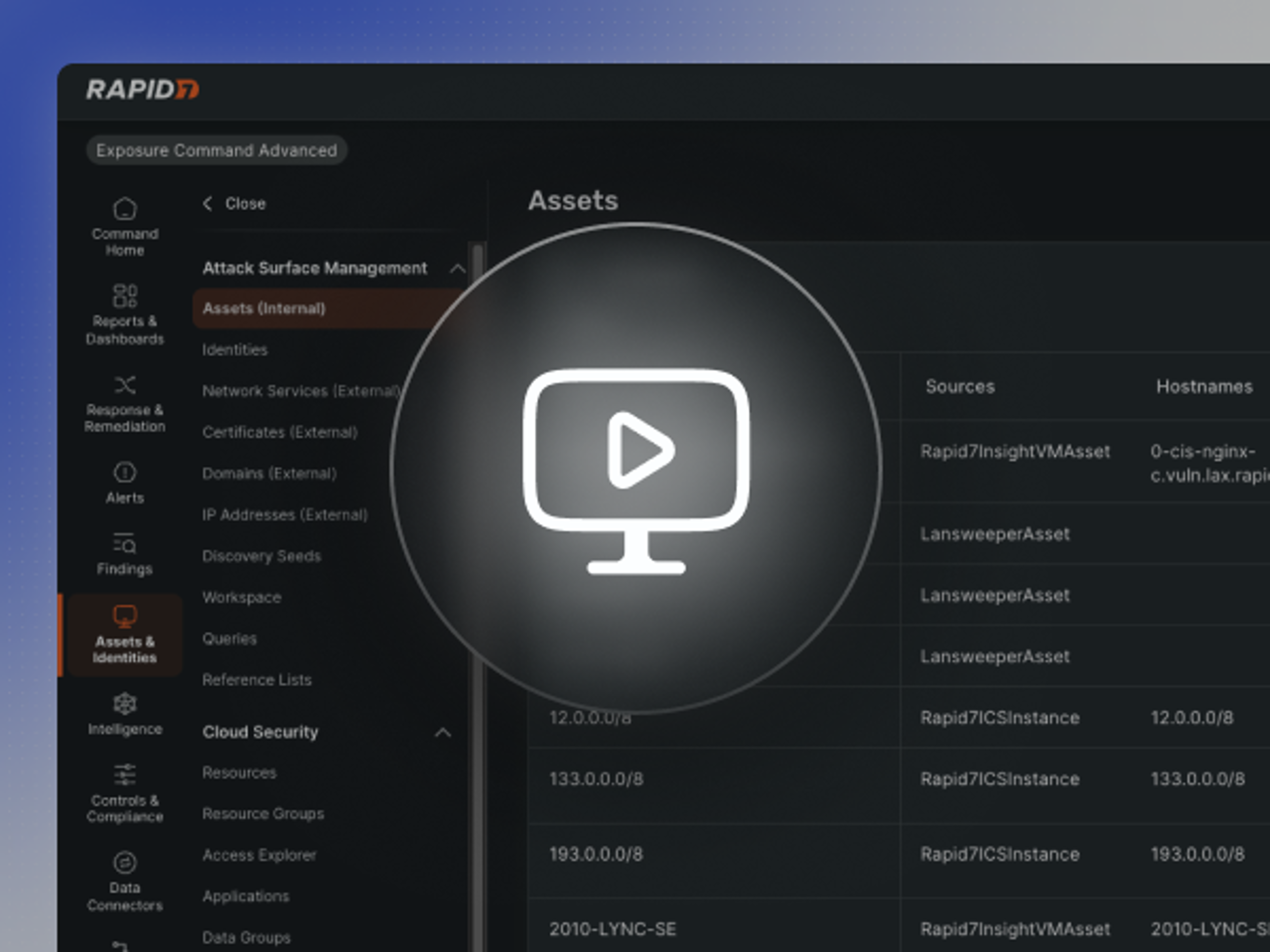Screen dimensions: 1270x952
Task: Click hostname 0-cis-nginx-c.vuln.lax
Action: [1210, 464]
